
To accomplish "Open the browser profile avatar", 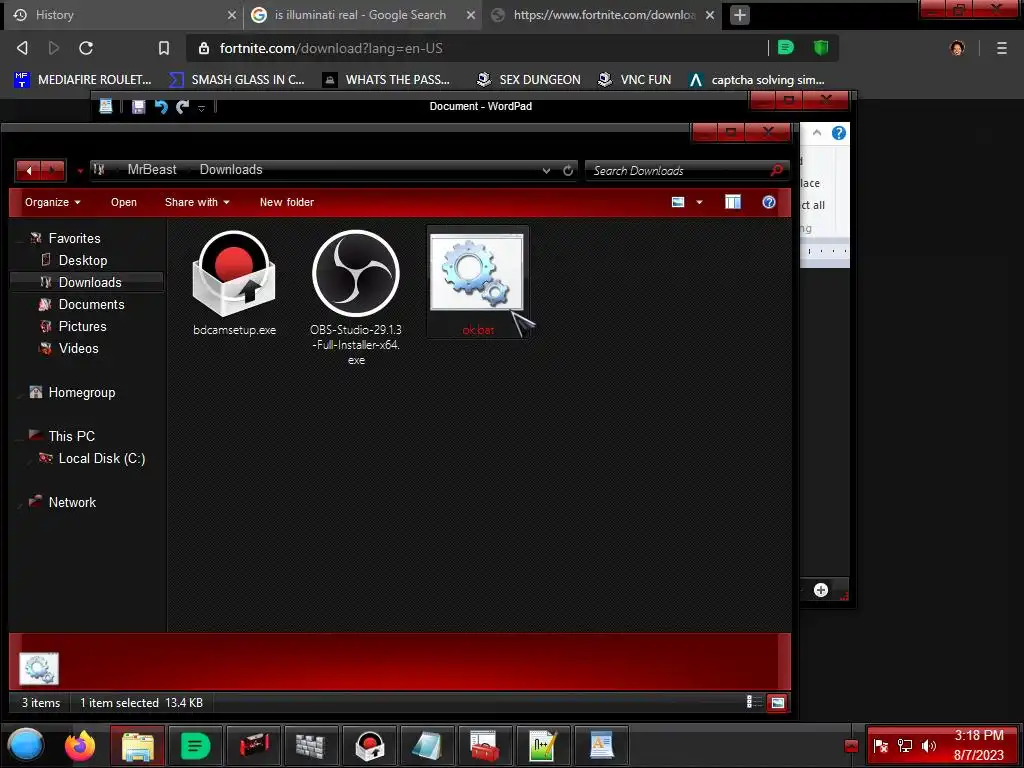I will coord(957,48).
